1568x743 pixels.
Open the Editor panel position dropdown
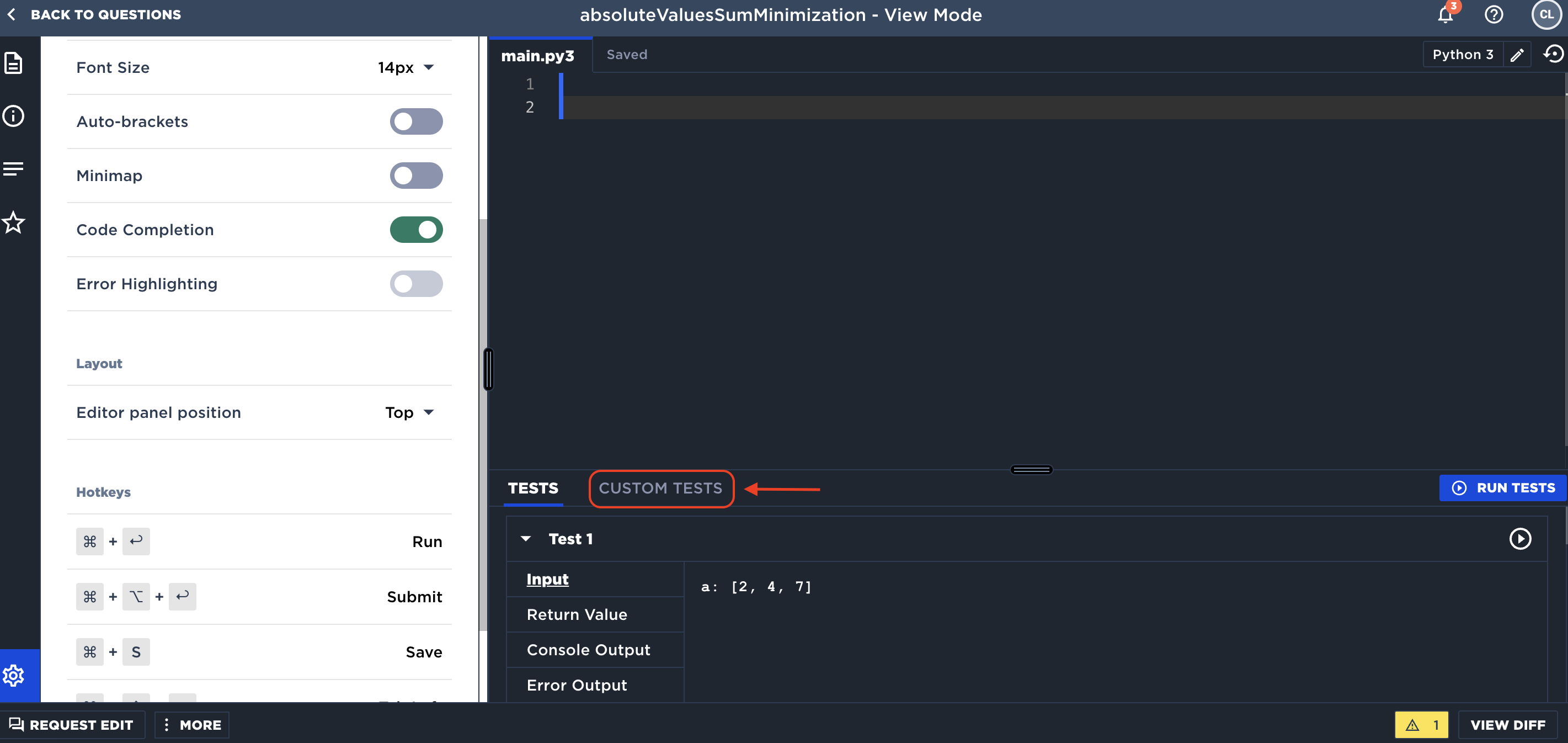coord(409,412)
